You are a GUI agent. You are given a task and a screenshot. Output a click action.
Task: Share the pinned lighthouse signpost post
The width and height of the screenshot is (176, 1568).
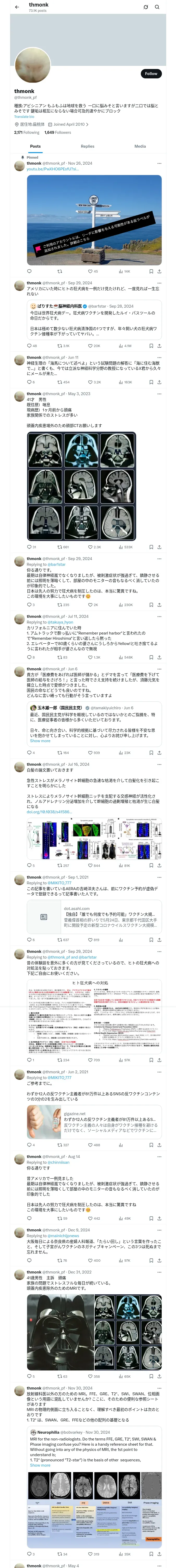160,272
